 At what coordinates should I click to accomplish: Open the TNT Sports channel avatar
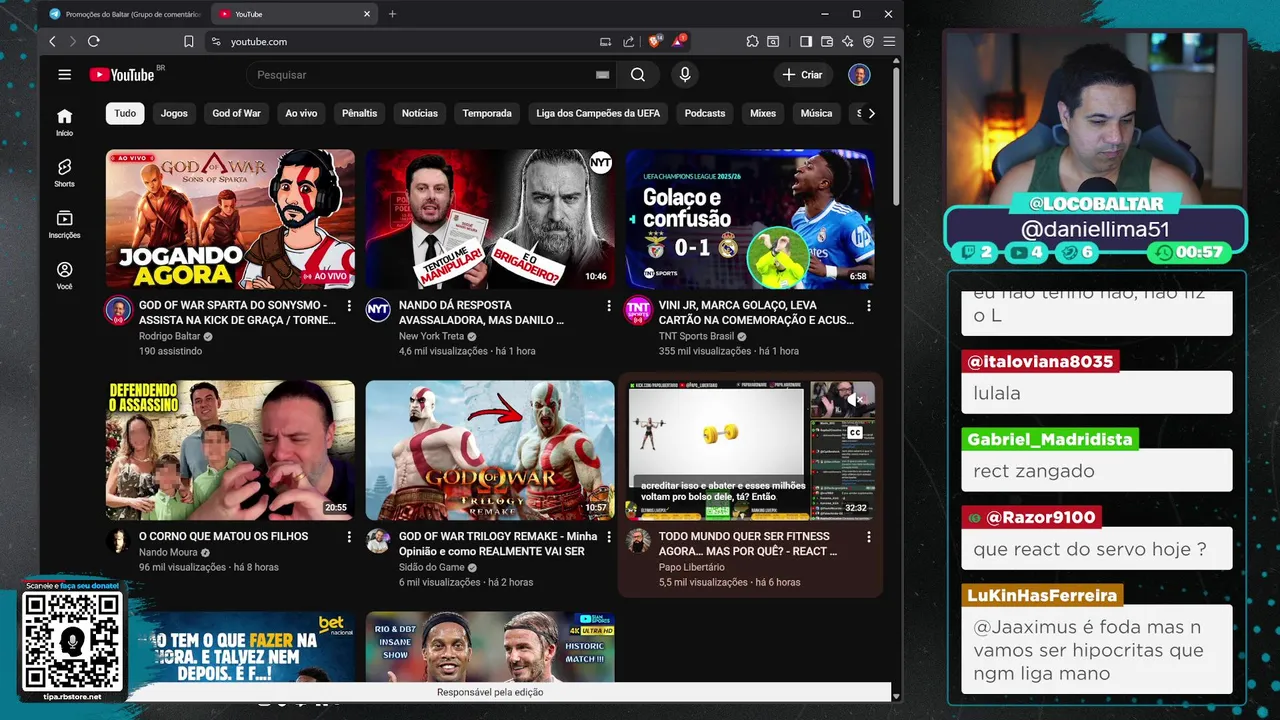pos(638,311)
